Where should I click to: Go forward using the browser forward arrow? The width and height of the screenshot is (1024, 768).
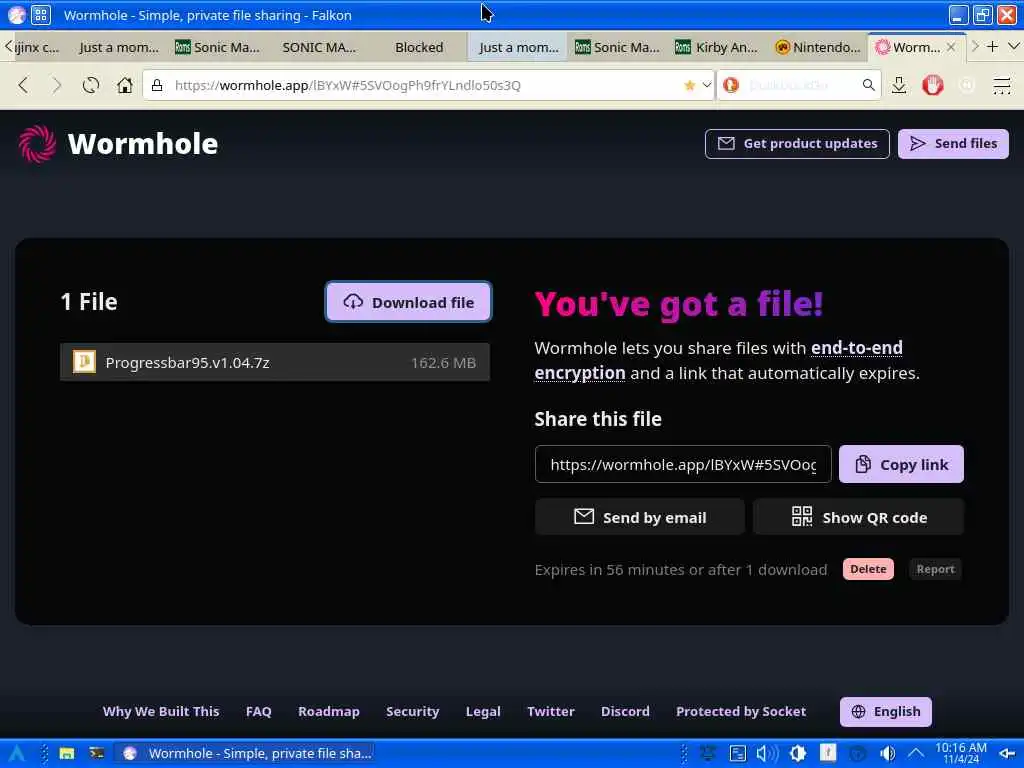[x=57, y=85]
